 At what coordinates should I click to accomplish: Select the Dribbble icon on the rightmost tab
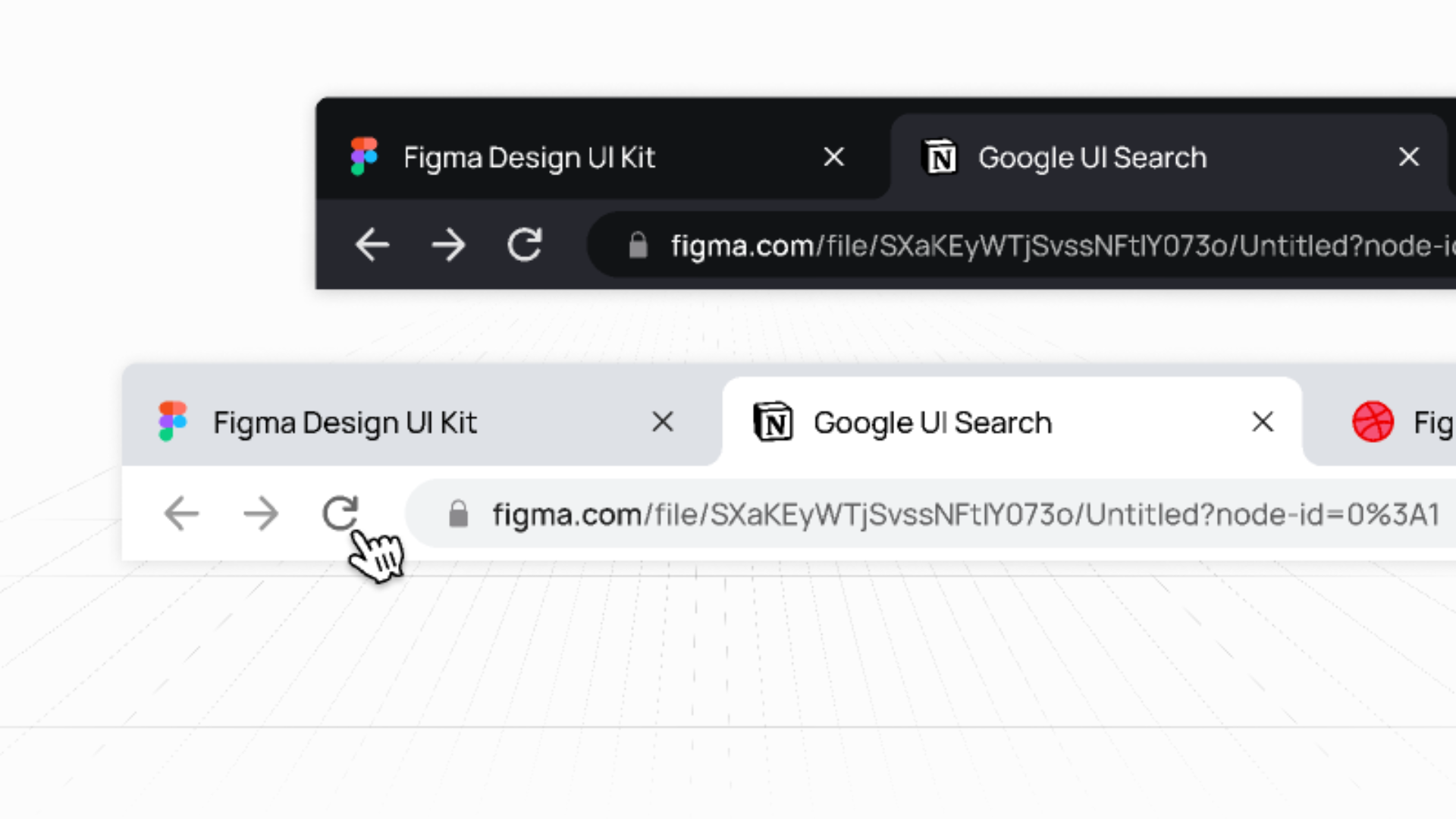pos(1373,422)
